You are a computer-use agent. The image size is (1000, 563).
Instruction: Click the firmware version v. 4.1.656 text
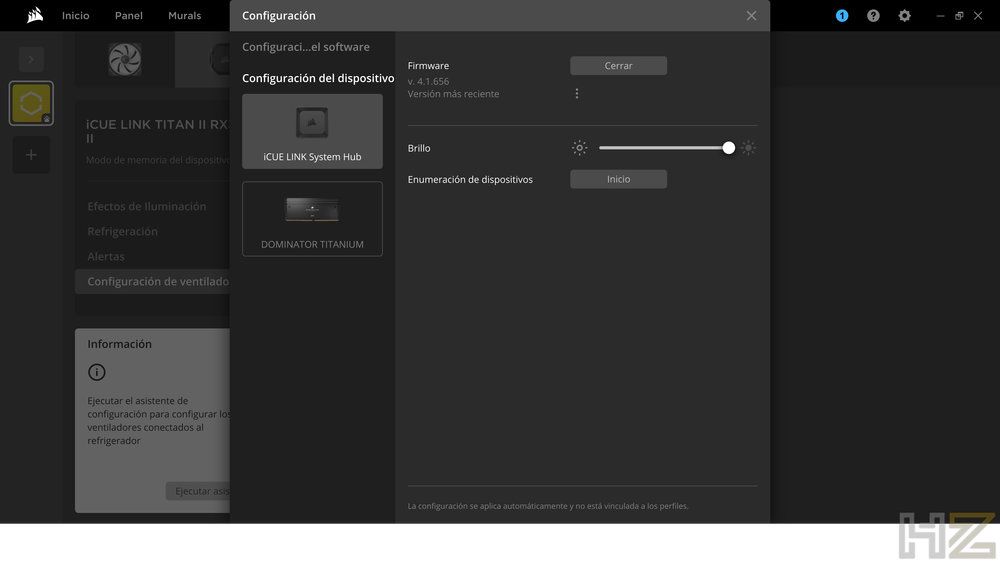[x=428, y=81]
